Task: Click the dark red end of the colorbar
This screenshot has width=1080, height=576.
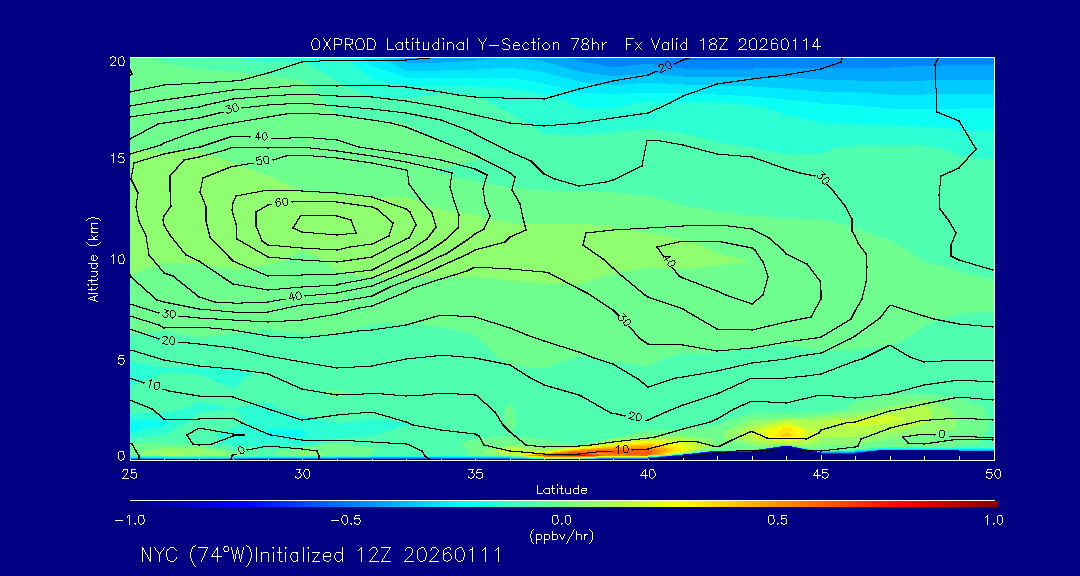Action: pyautogui.click(x=988, y=502)
